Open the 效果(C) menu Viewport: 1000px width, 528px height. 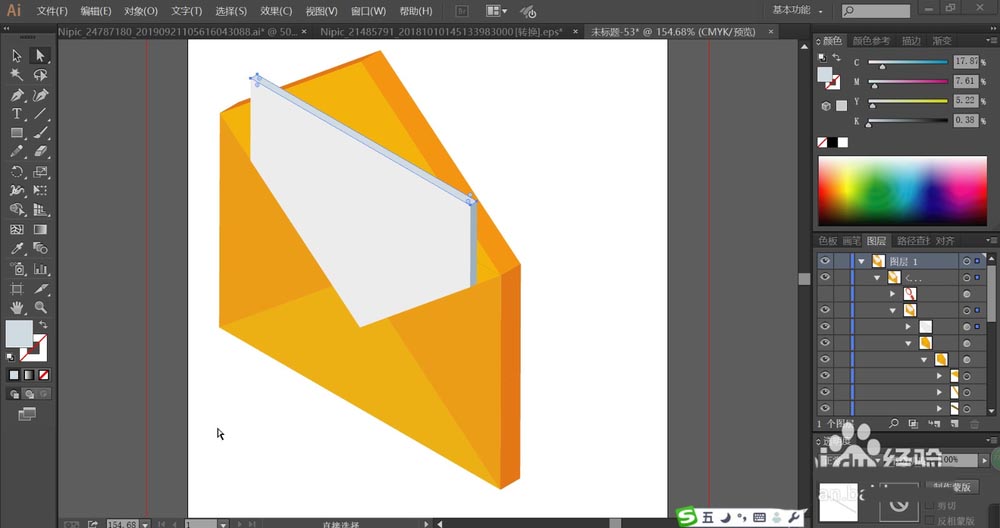[276, 11]
